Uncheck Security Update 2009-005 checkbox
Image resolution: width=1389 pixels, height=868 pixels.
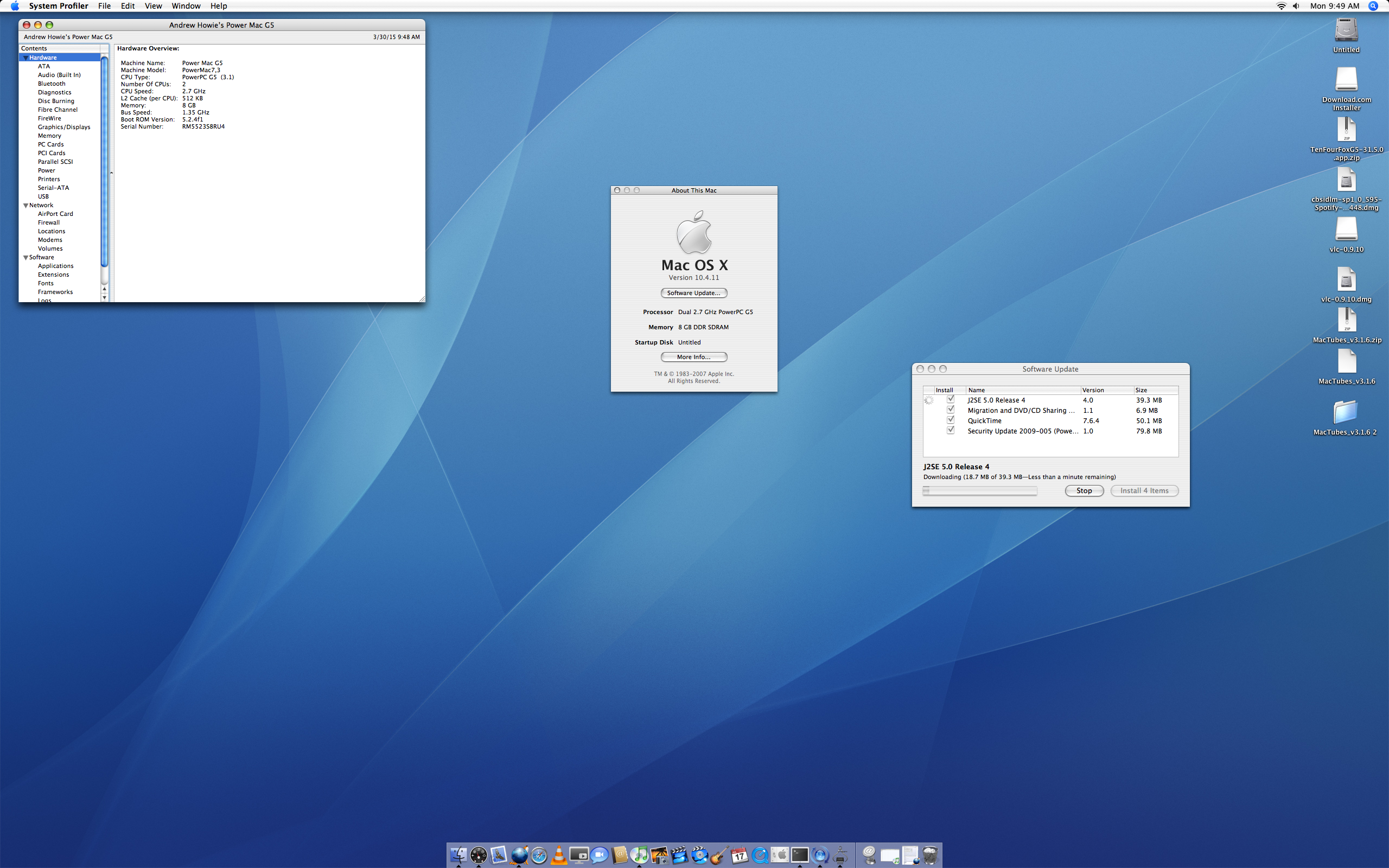pyautogui.click(x=951, y=431)
